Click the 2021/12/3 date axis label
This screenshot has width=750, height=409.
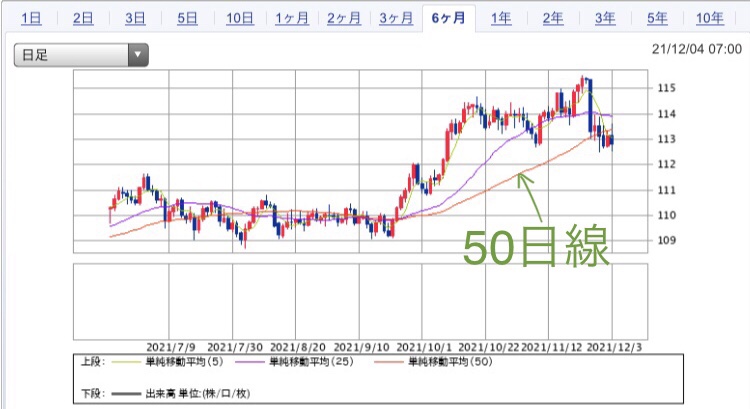tap(614, 347)
